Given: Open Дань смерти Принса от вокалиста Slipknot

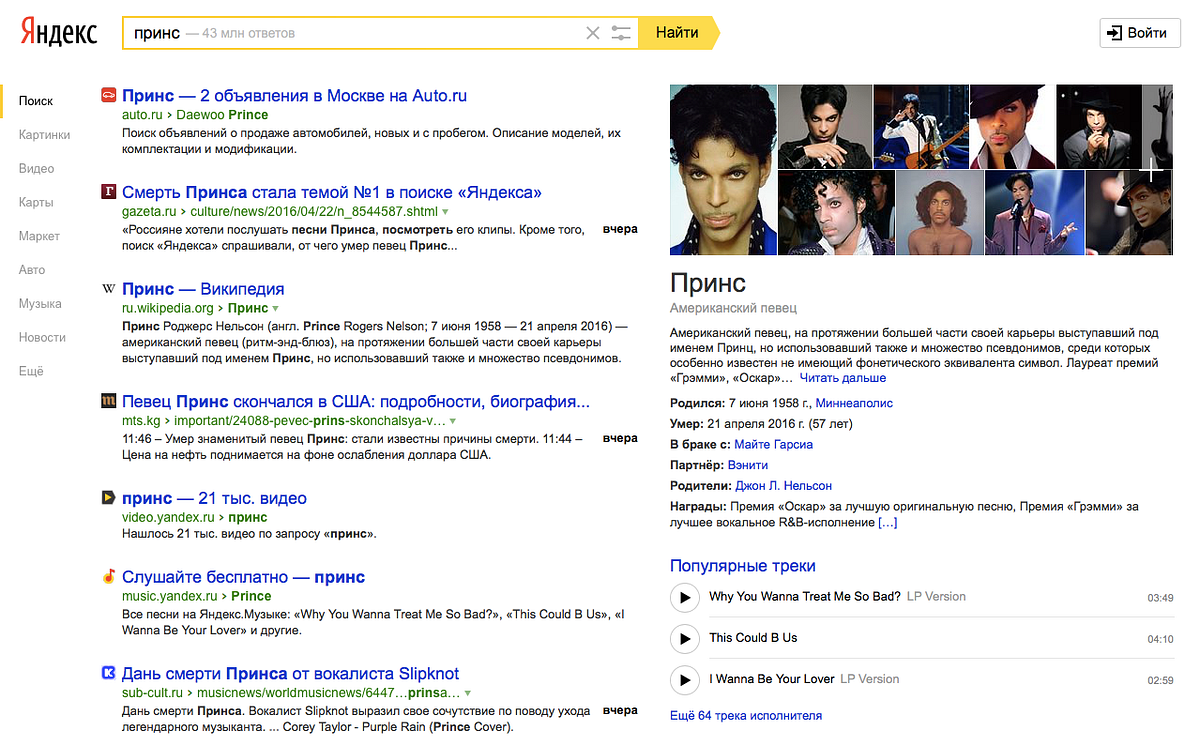Looking at the screenshot, I should pyautogui.click(x=291, y=673).
